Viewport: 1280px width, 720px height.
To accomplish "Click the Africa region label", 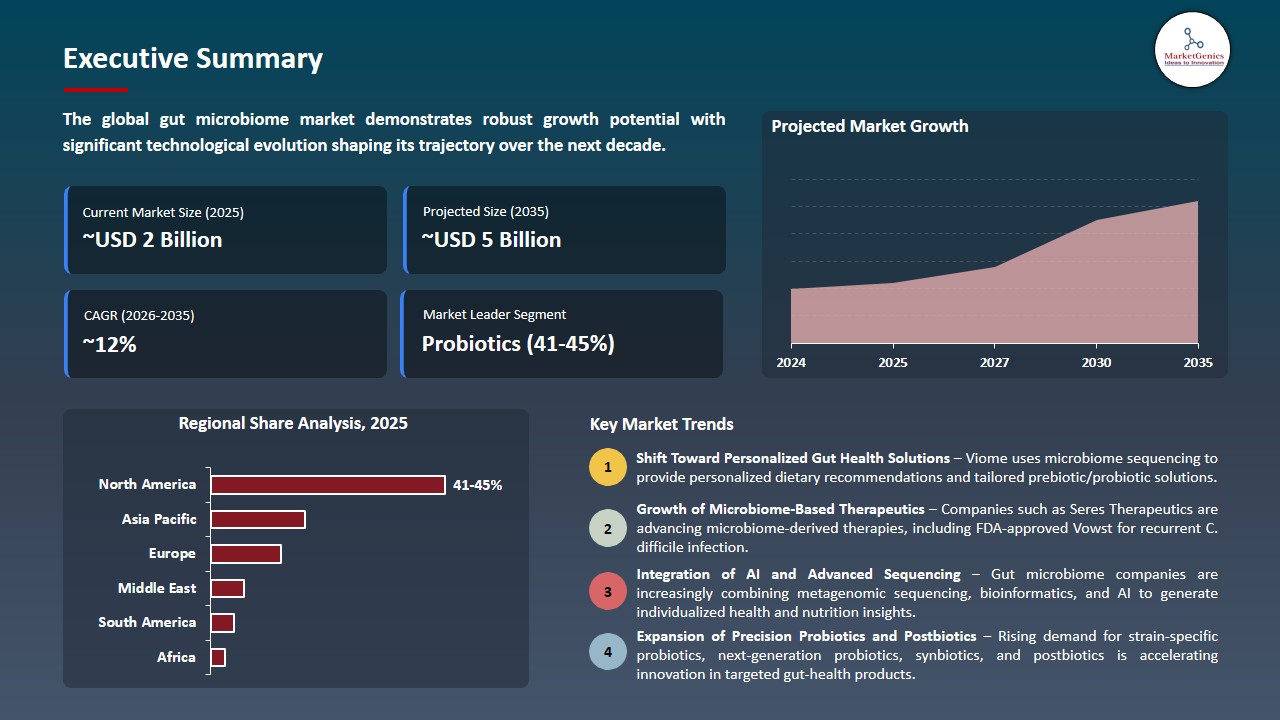I will [x=176, y=657].
